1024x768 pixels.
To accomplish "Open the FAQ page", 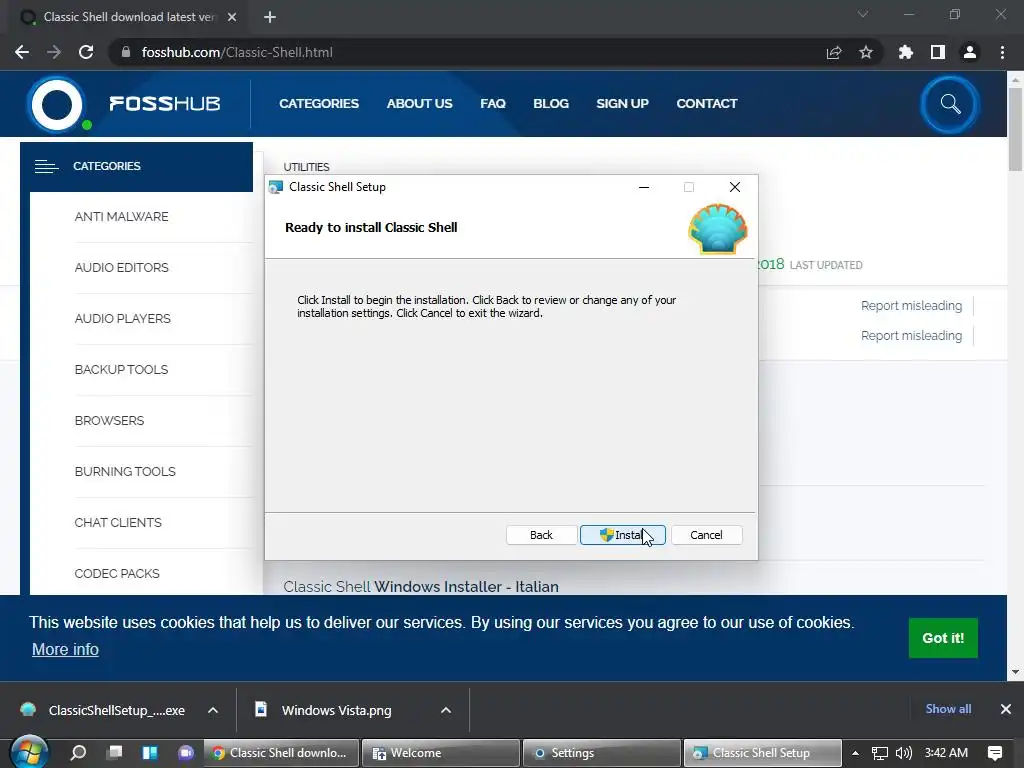I will click(x=492, y=103).
